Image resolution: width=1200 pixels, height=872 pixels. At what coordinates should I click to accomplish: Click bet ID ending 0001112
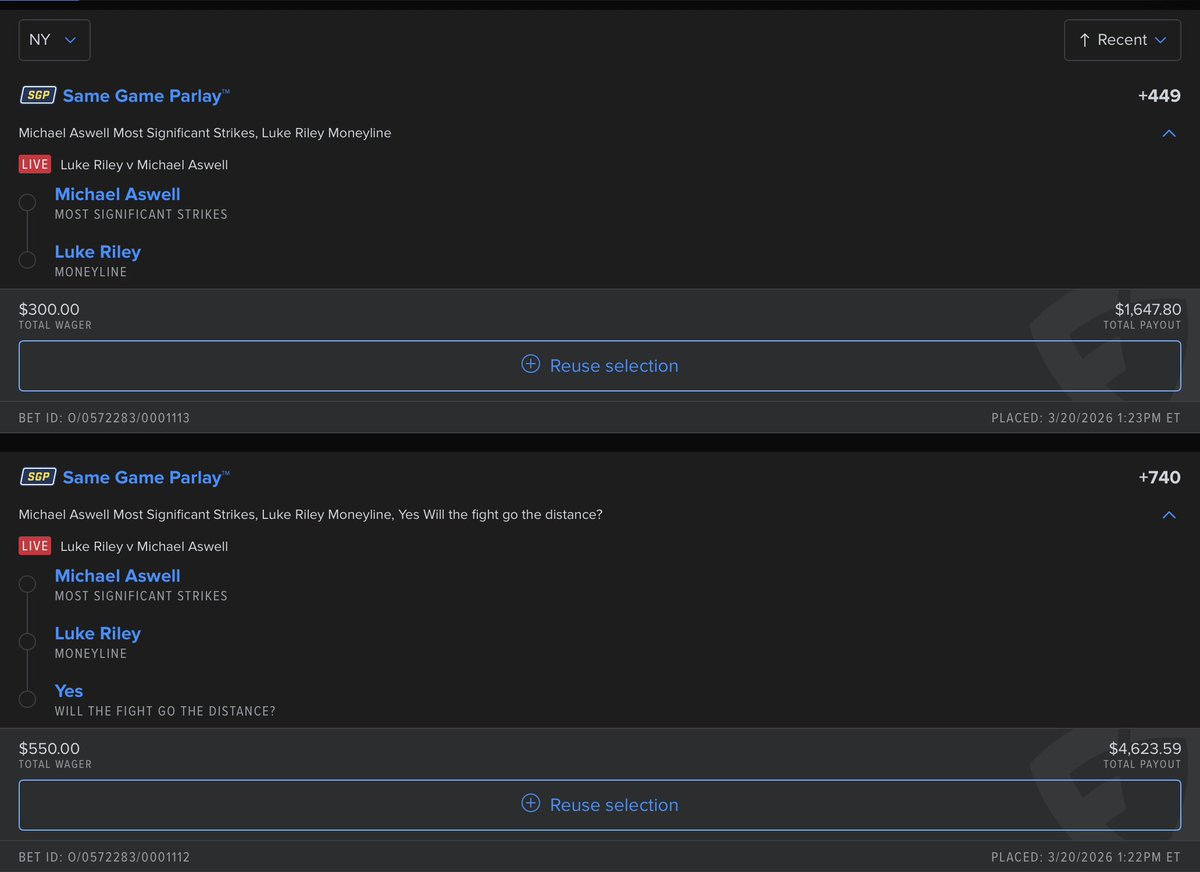(104, 857)
